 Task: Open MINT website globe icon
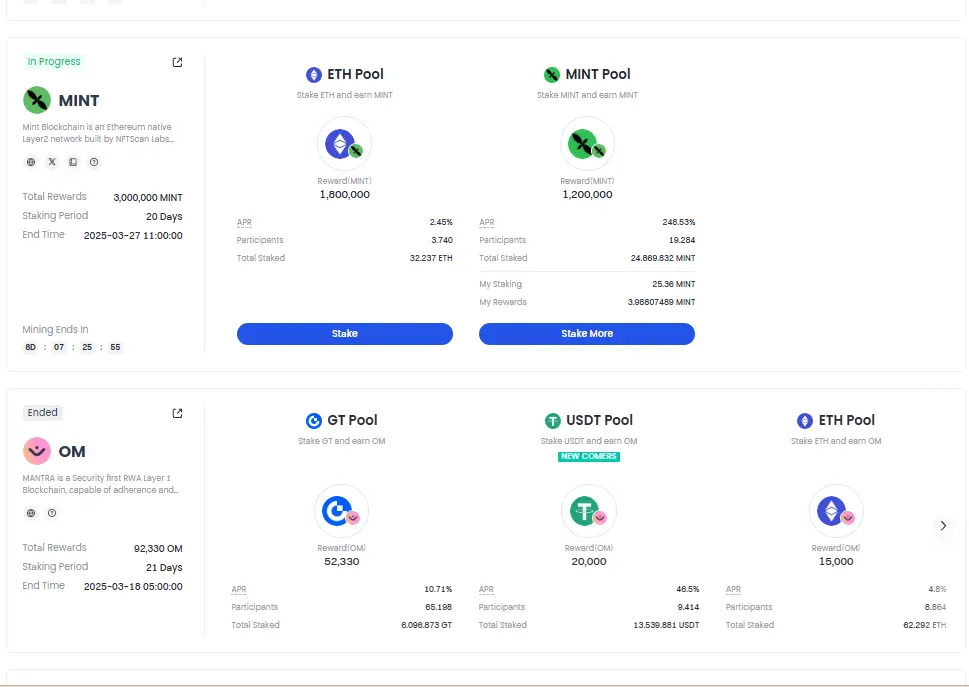pyautogui.click(x=31, y=162)
